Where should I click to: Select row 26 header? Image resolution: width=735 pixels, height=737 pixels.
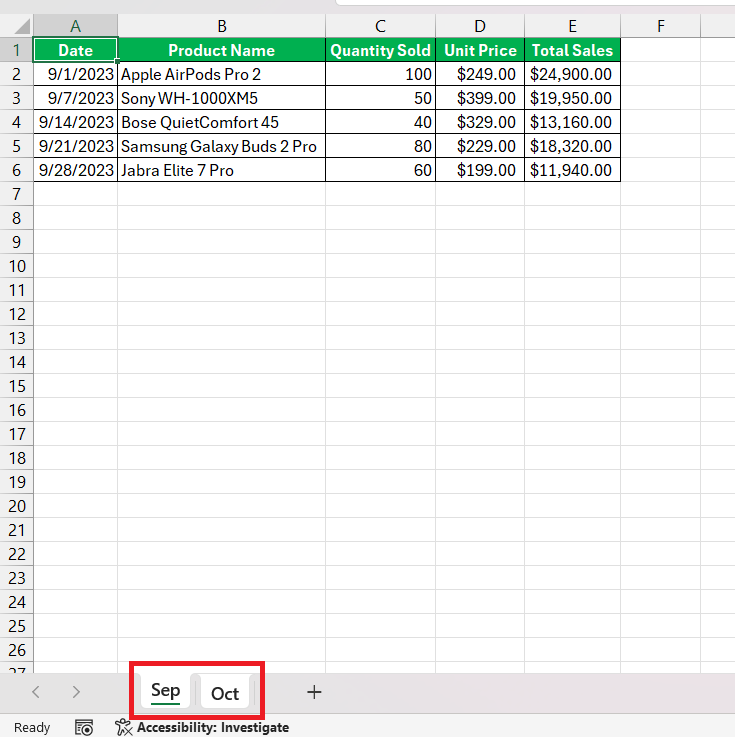pos(16,650)
